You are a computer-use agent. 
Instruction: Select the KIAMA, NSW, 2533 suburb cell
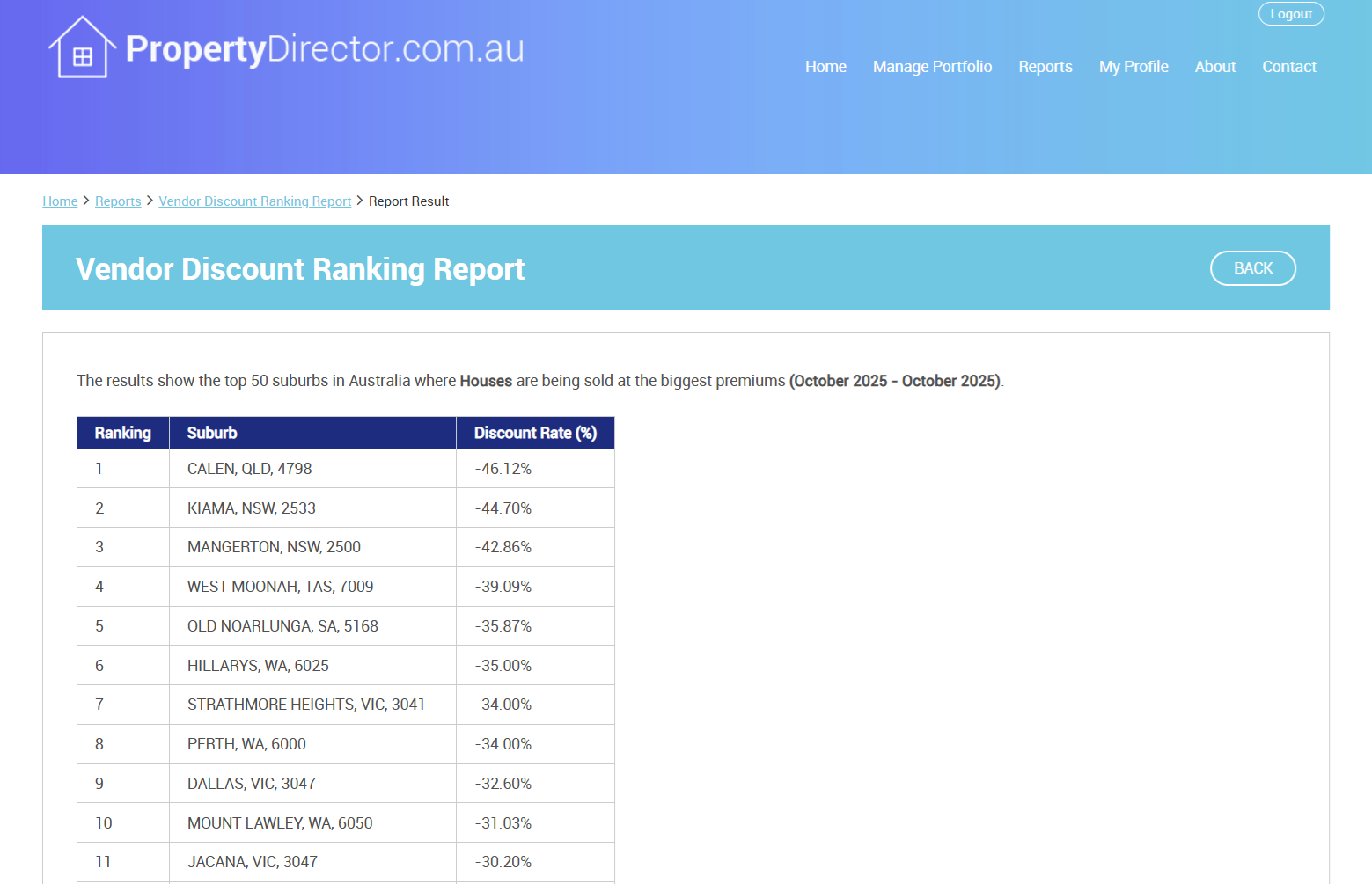(251, 508)
